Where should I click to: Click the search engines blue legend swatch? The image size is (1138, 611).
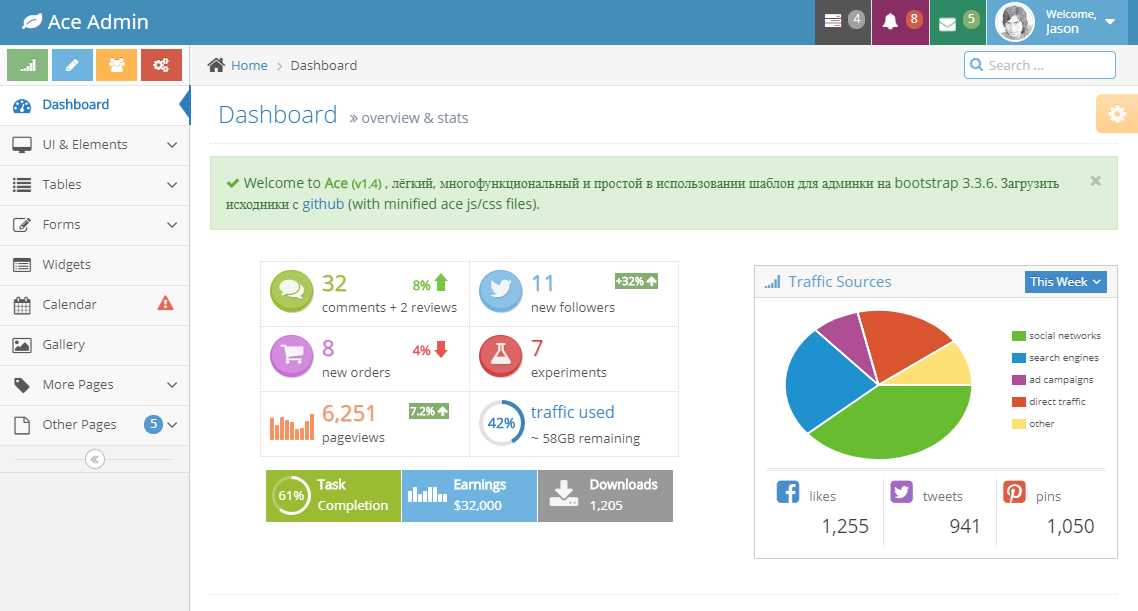coord(1018,358)
